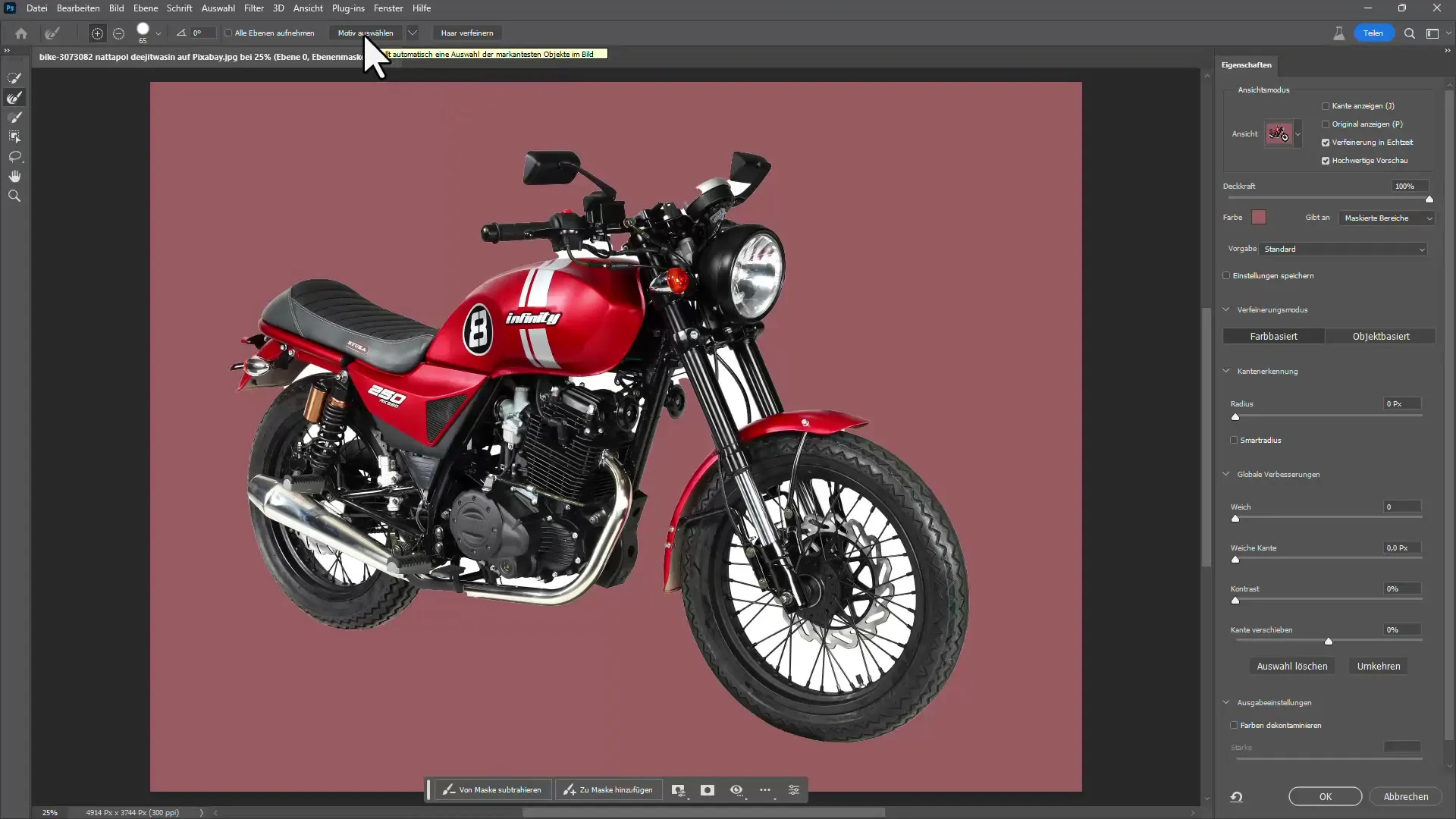The width and height of the screenshot is (1456, 819).
Task: Collapse the right panel double-arrow
Action: point(1448,51)
